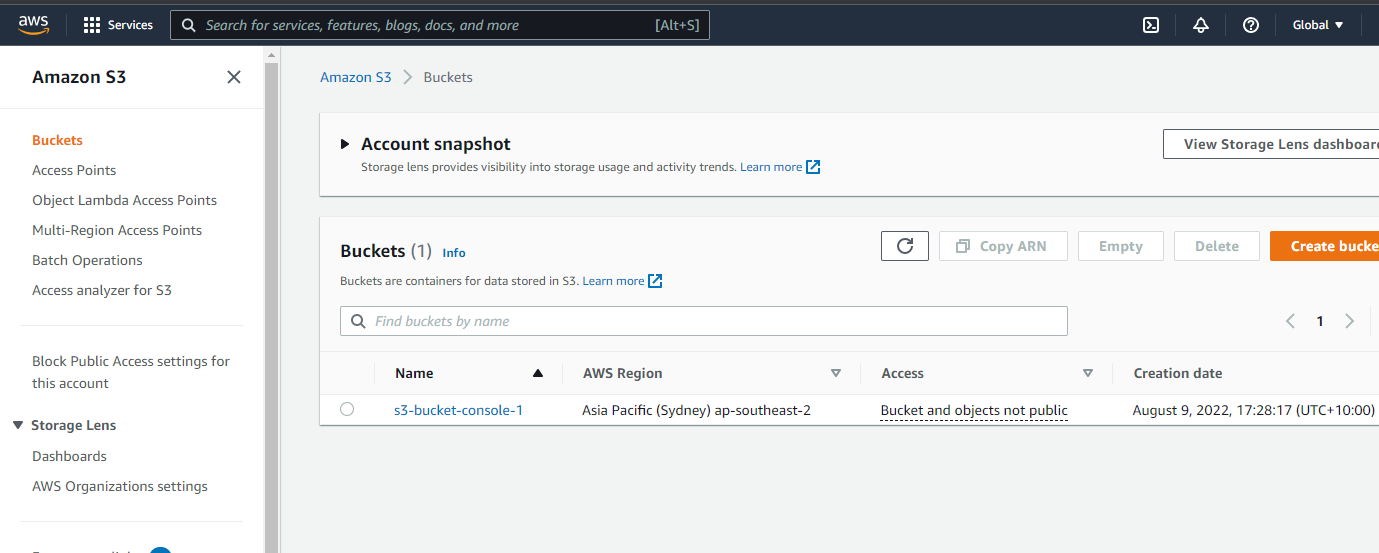Viewport: 1379px width, 553px height.
Task: Sort by AWS Region column arrow
Action: pos(836,373)
